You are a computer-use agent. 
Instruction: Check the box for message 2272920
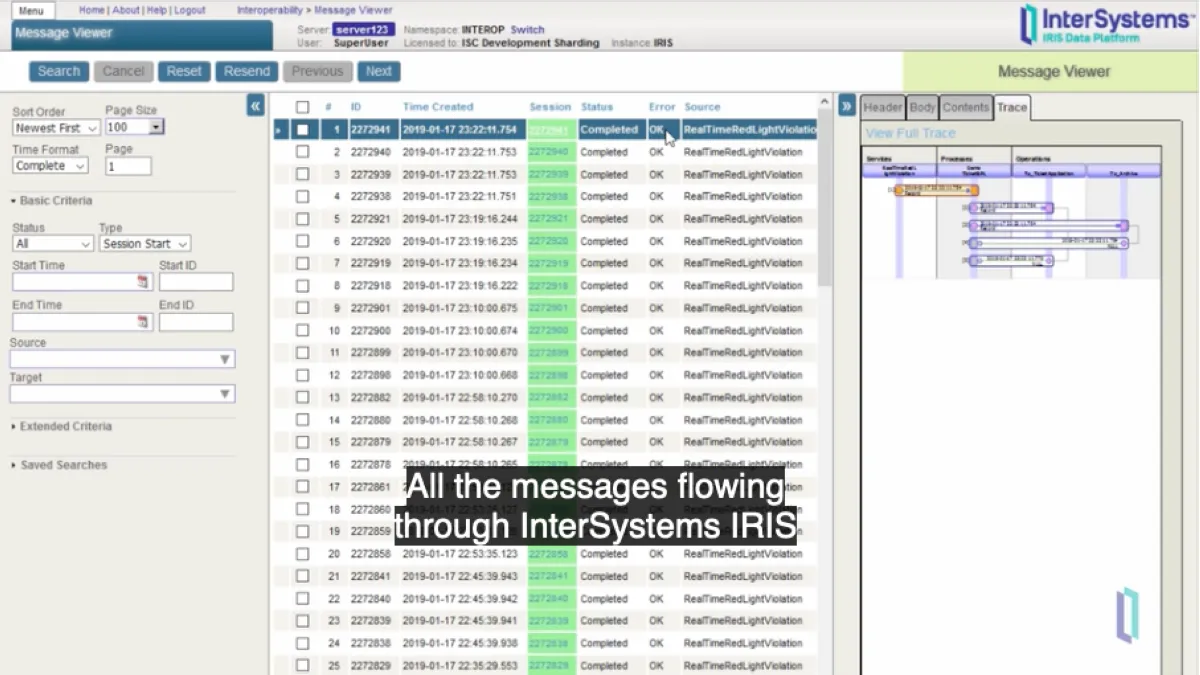(x=302, y=241)
